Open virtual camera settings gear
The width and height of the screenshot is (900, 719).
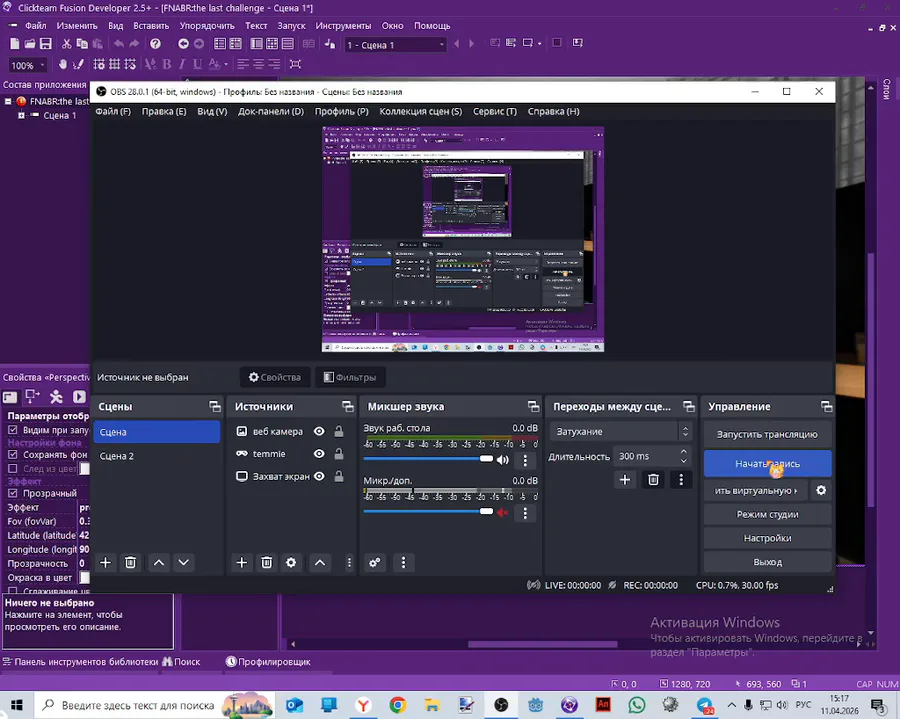pyautogui.click(x=821, y=491)
